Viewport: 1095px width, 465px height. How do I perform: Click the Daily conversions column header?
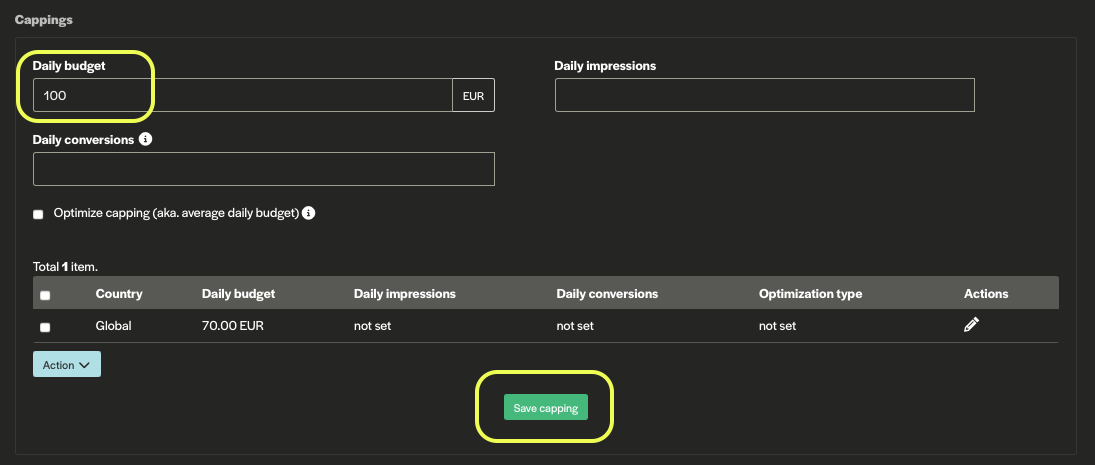pyautogui.click(x=607, y=294)
